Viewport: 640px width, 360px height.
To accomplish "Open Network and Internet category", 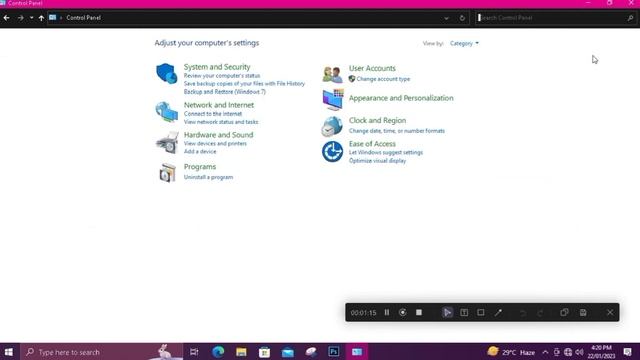I will (219, 105).
